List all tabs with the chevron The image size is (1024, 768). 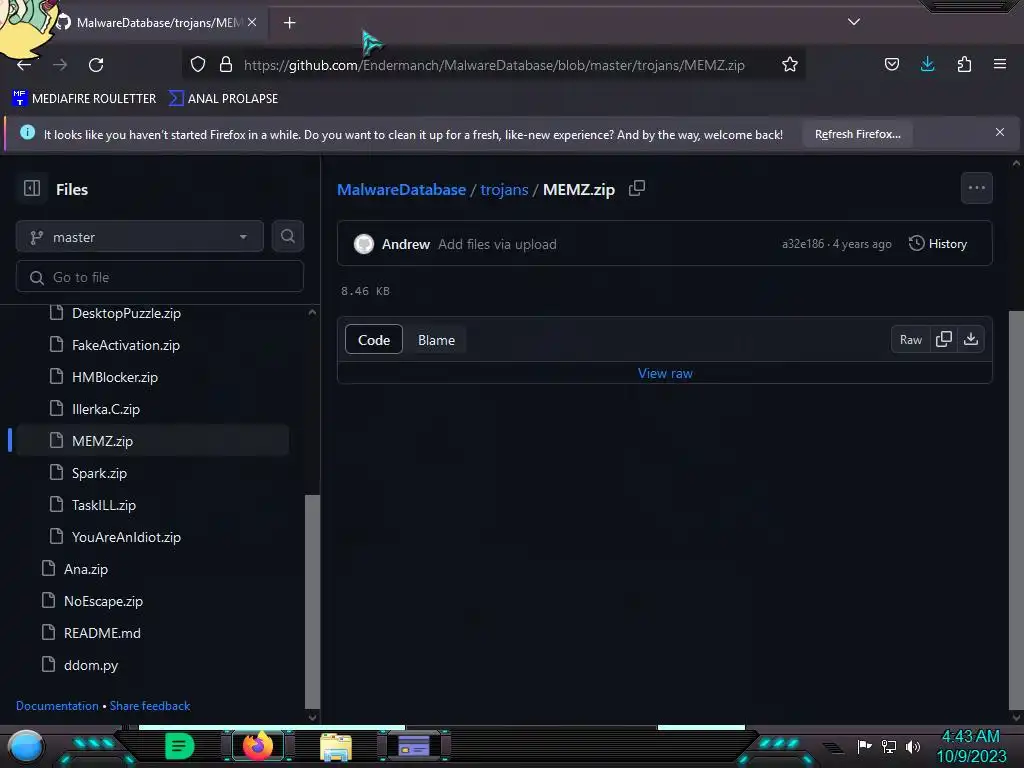(x=854, y=22)
